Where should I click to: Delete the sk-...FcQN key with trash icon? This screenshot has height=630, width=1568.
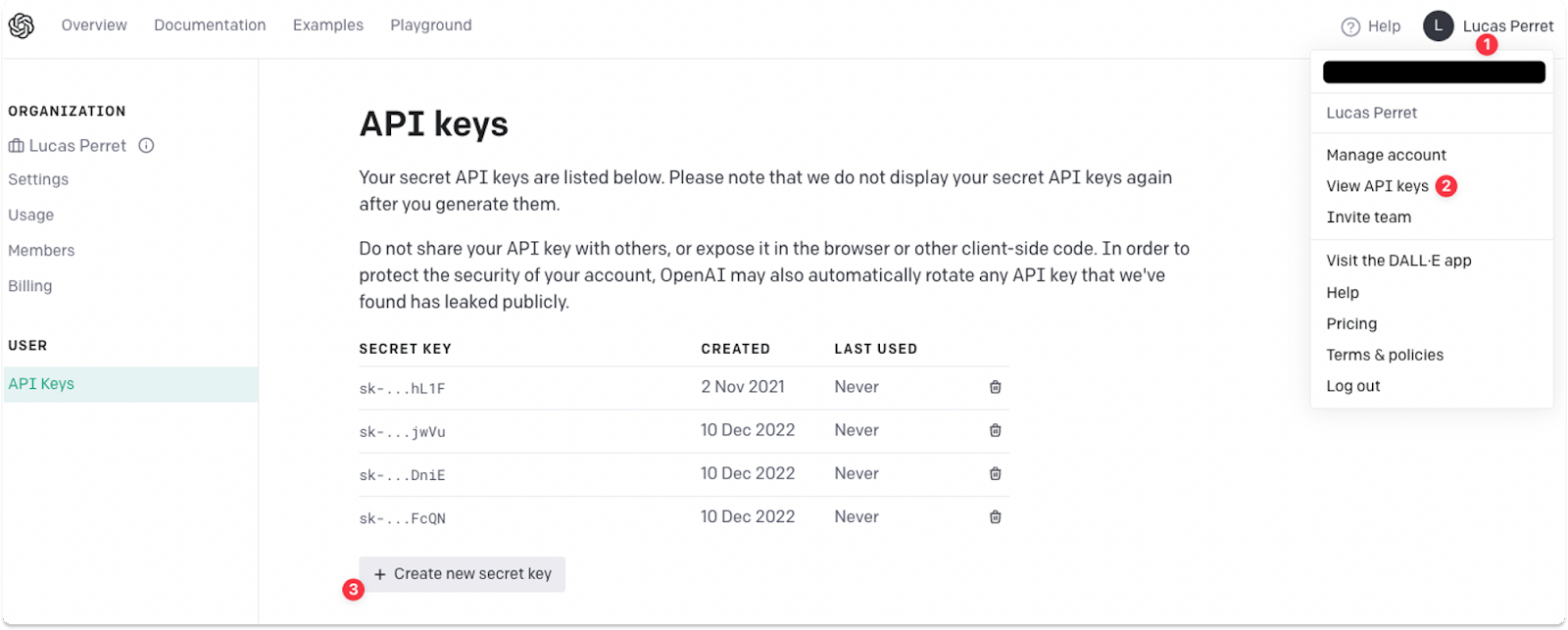(x=995, y=516)
